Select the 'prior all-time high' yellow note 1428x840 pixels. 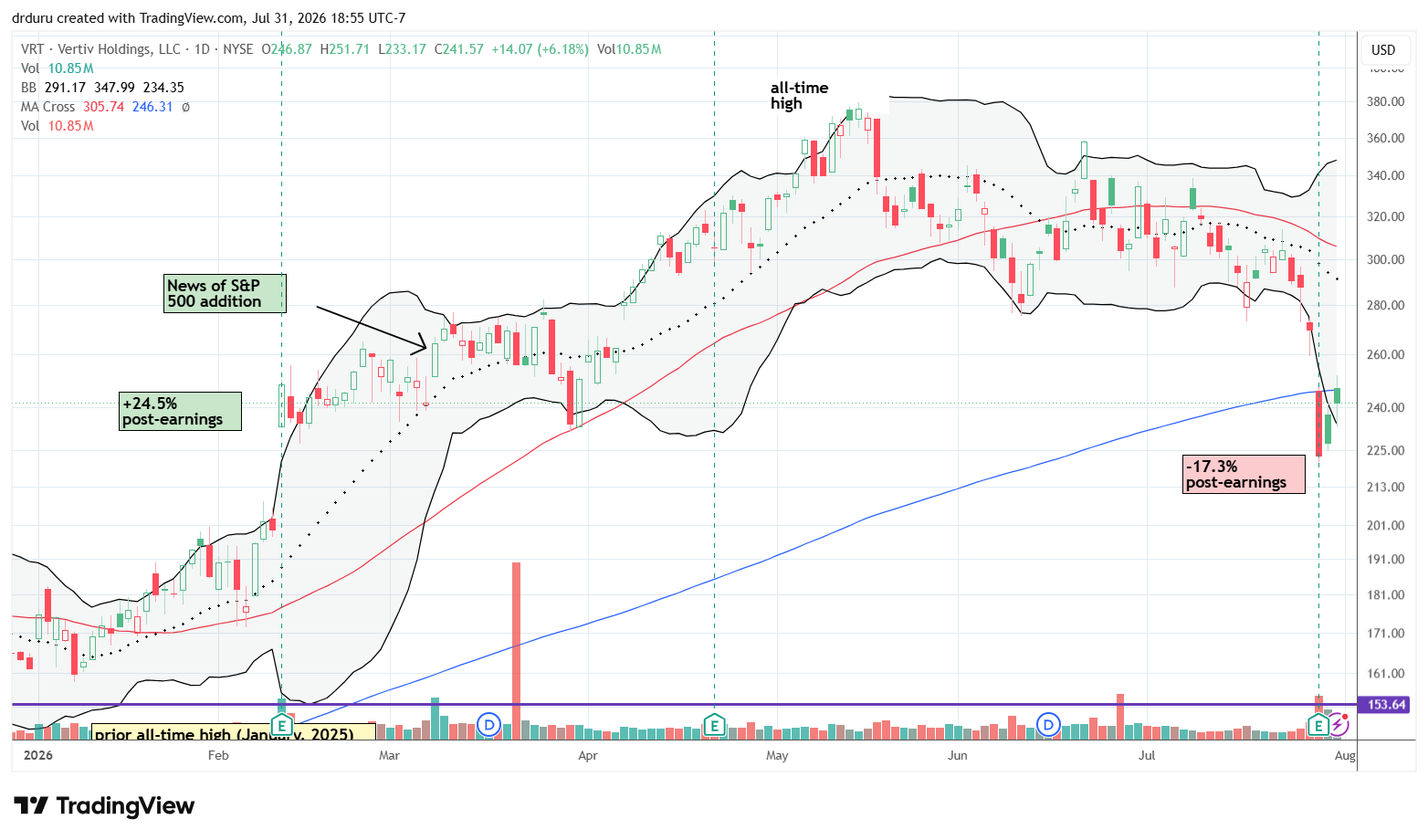coord(234,732)
